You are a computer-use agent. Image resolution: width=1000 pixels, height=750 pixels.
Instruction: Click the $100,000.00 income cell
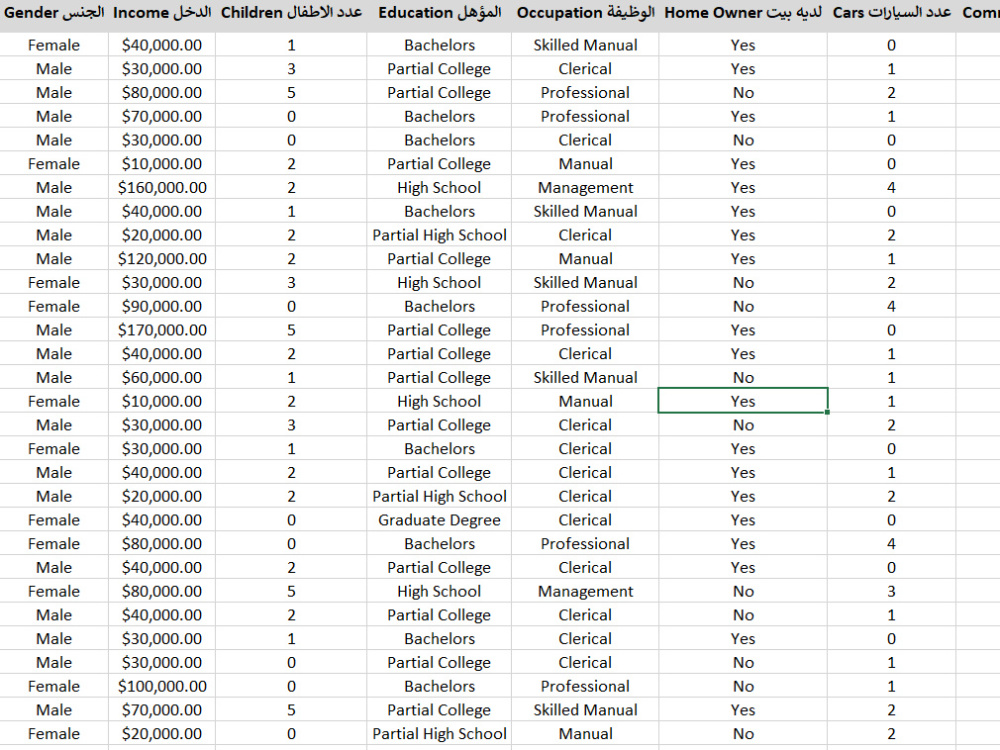coord(162,686)
